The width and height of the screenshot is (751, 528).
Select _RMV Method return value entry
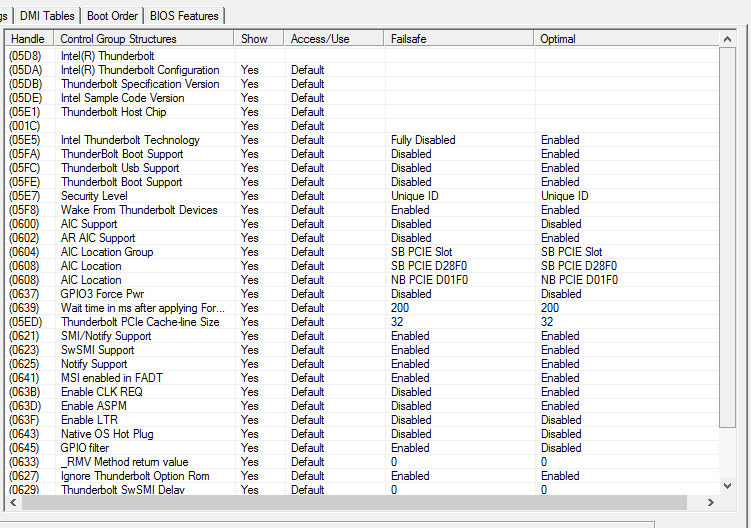(125, 461)
